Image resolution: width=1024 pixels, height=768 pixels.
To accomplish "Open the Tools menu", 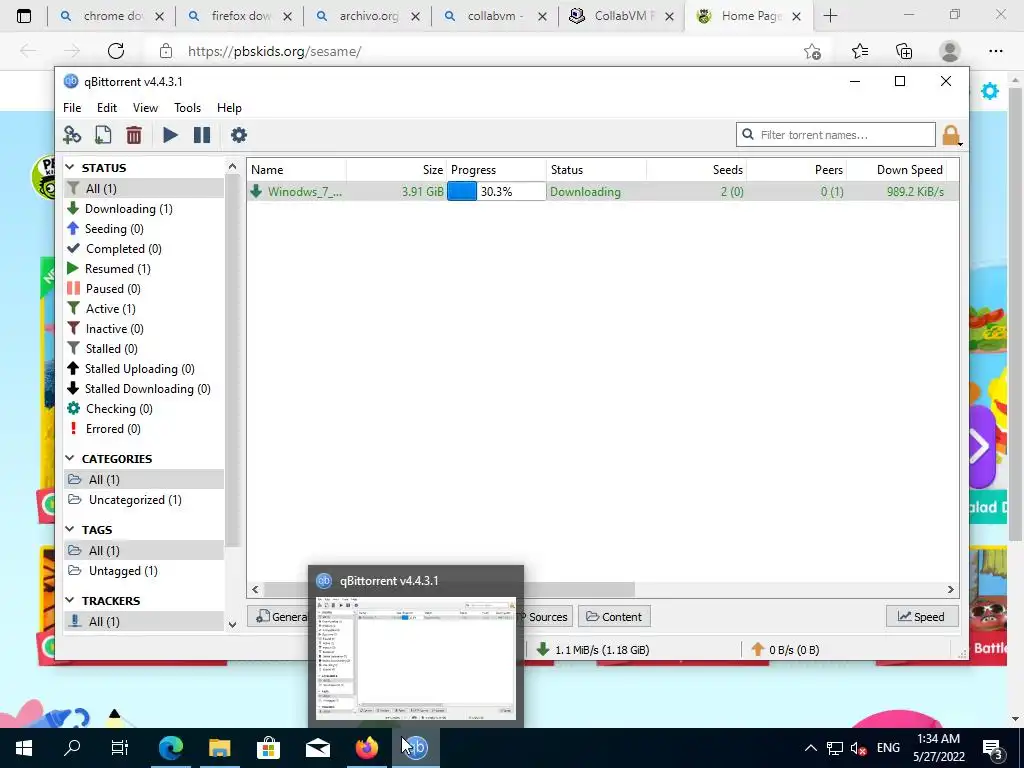I will [187, 108].
